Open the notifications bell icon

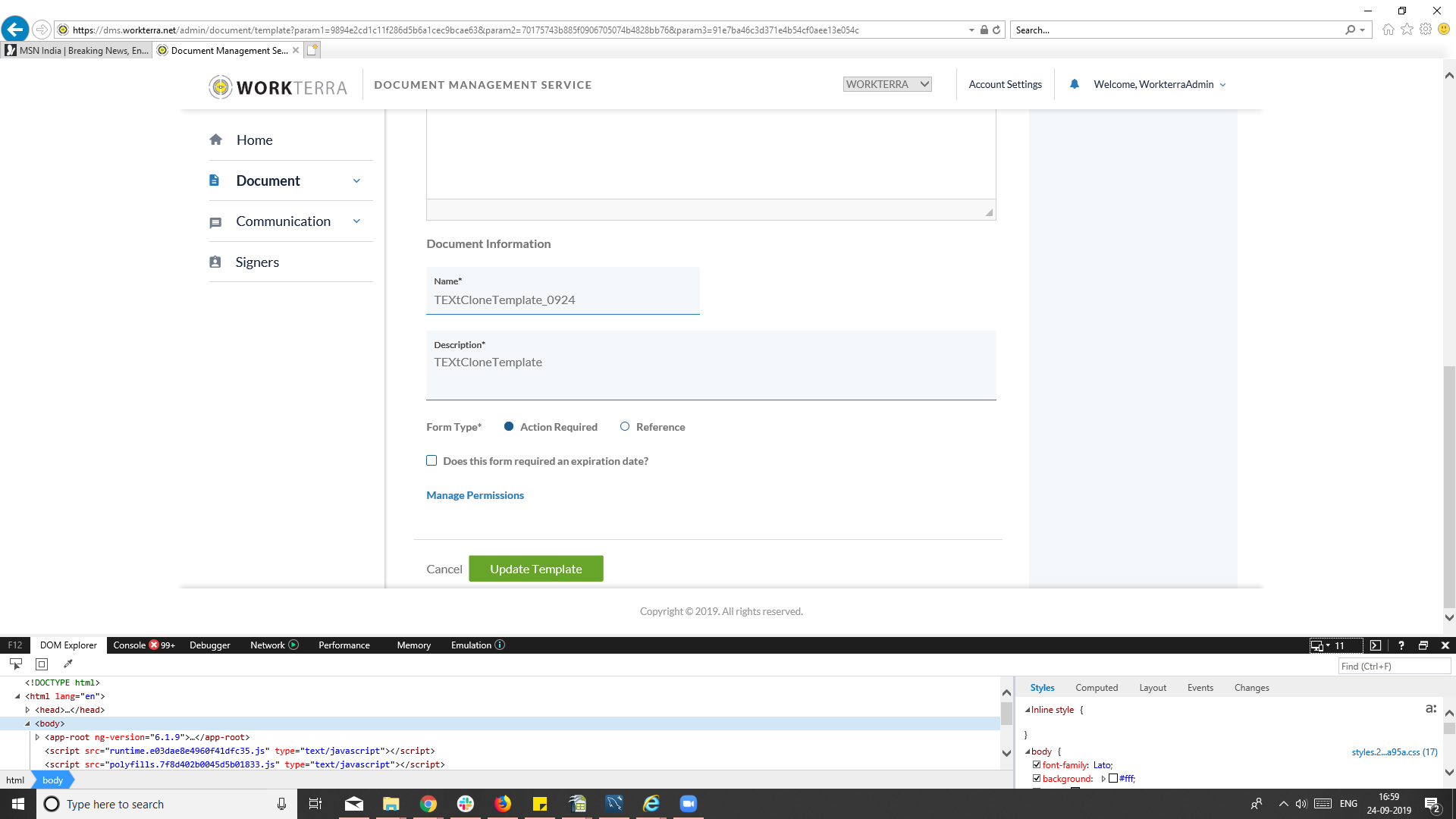click(x=1074, y=84)
